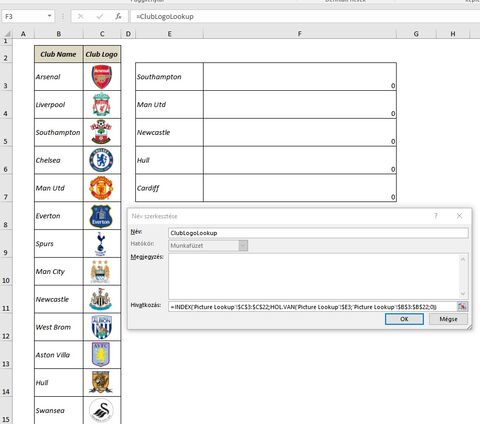Screen dimensions: 480x424
Task: Select the Man City name cell
Action: click(x=58, y=271)
